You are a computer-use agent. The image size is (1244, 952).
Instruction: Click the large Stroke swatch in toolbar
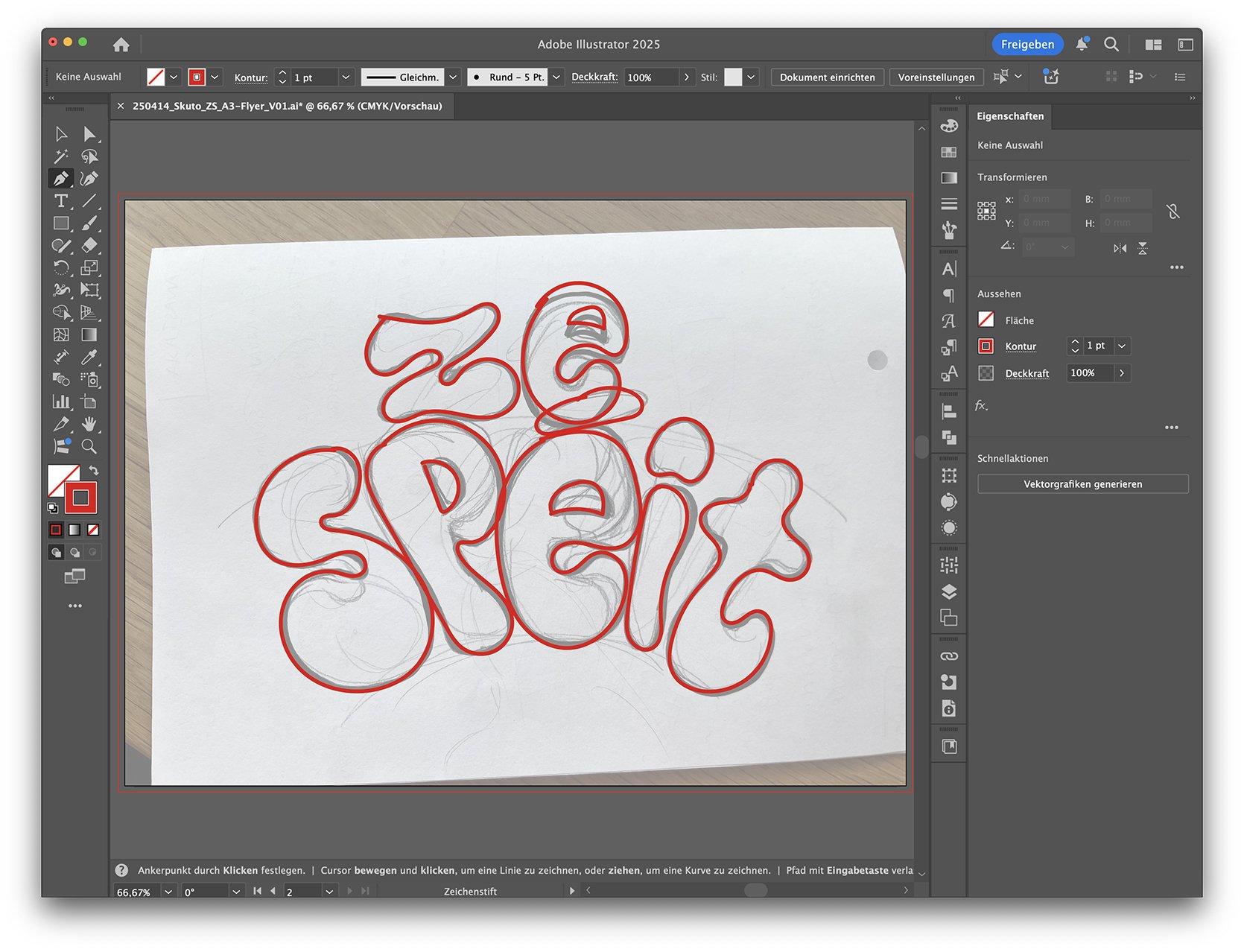(80, 498)
